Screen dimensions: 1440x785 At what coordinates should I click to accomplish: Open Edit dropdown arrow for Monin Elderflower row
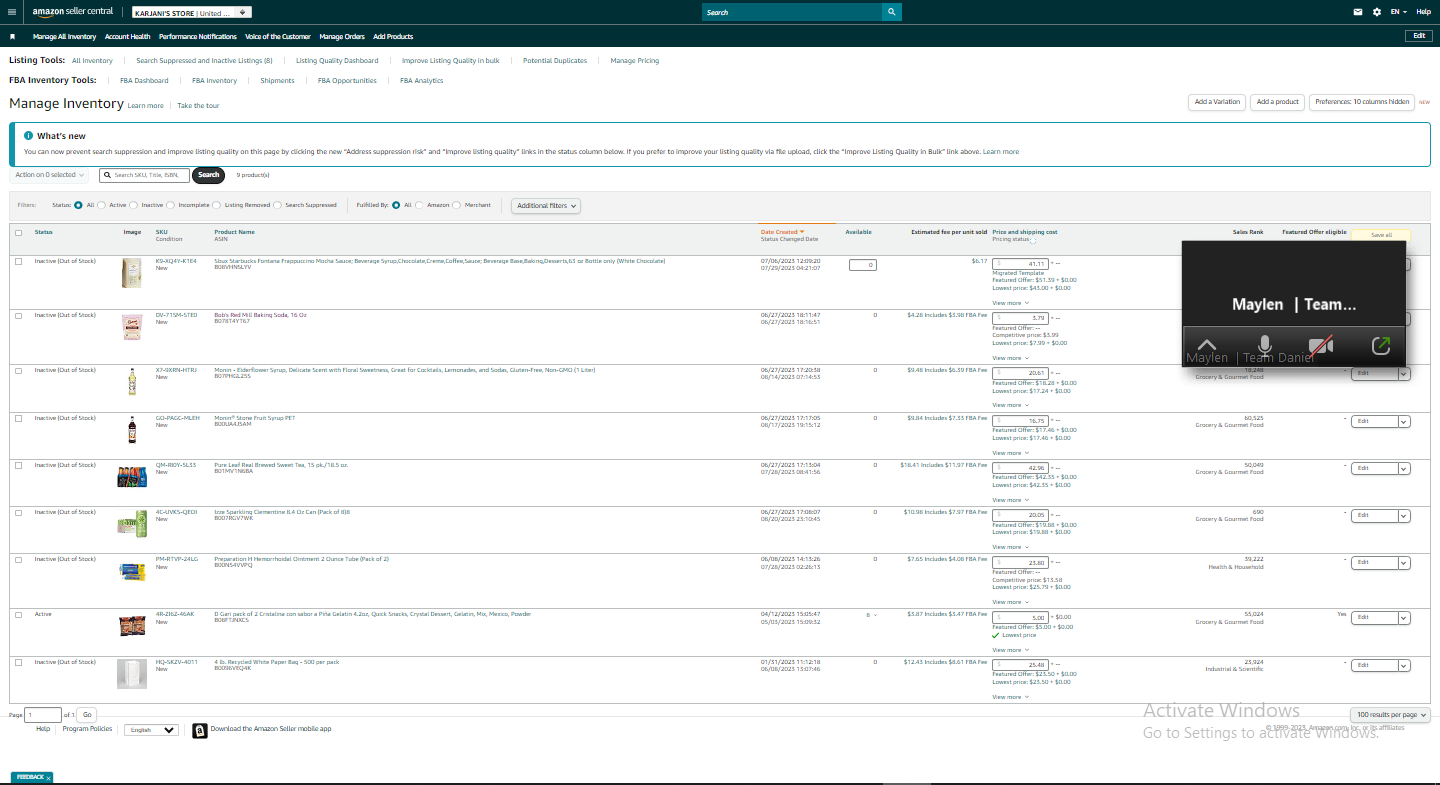[x=1404, y=374]
